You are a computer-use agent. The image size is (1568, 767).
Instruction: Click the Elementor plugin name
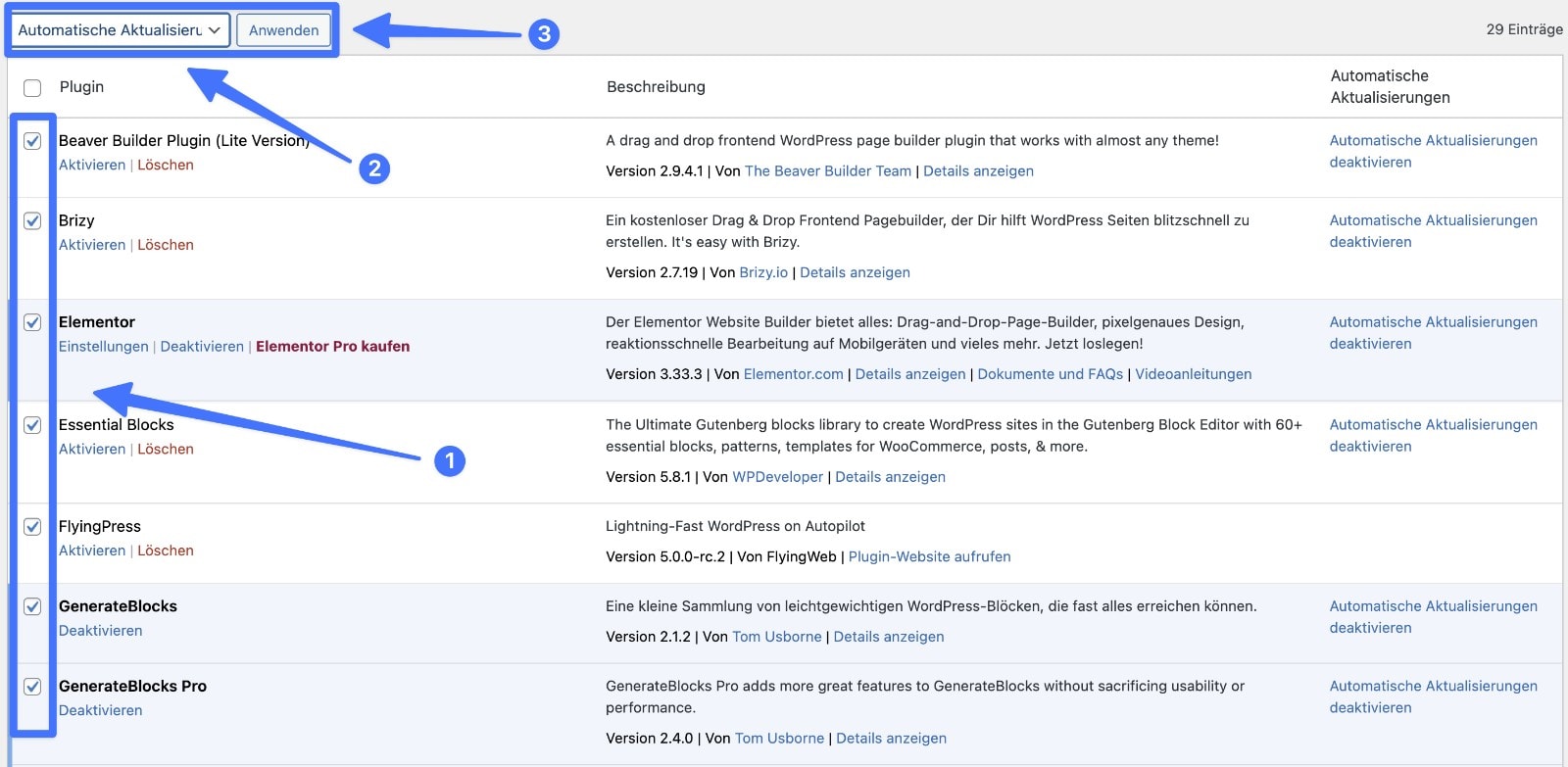[x=97, y=322]
